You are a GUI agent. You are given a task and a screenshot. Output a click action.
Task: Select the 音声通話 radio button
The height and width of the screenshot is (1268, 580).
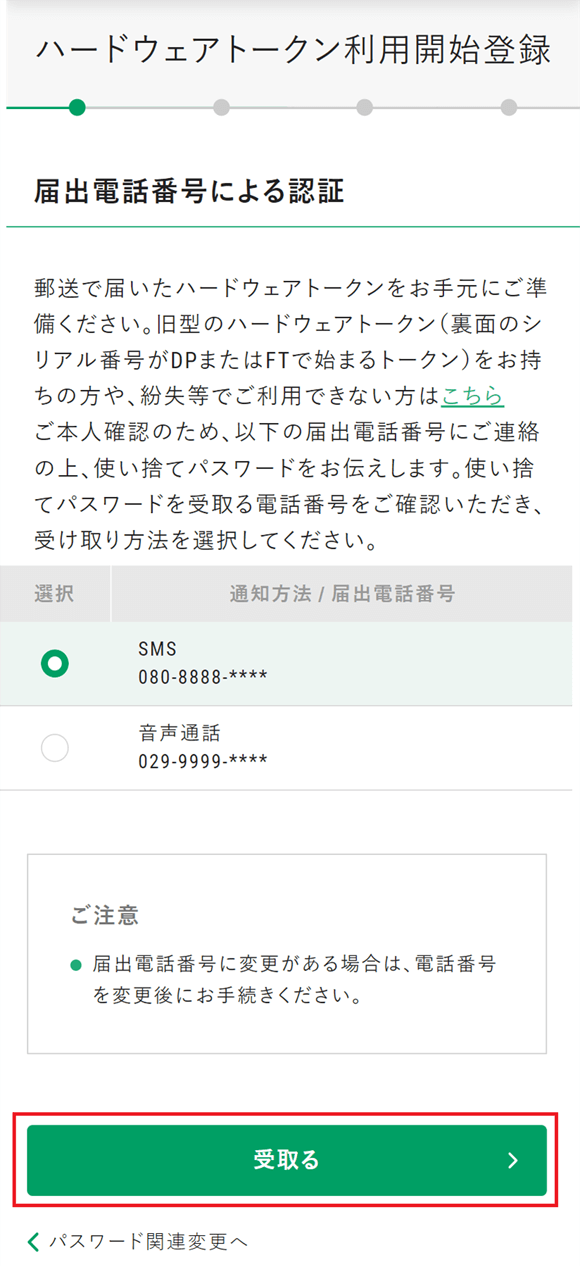click(55, 748)
